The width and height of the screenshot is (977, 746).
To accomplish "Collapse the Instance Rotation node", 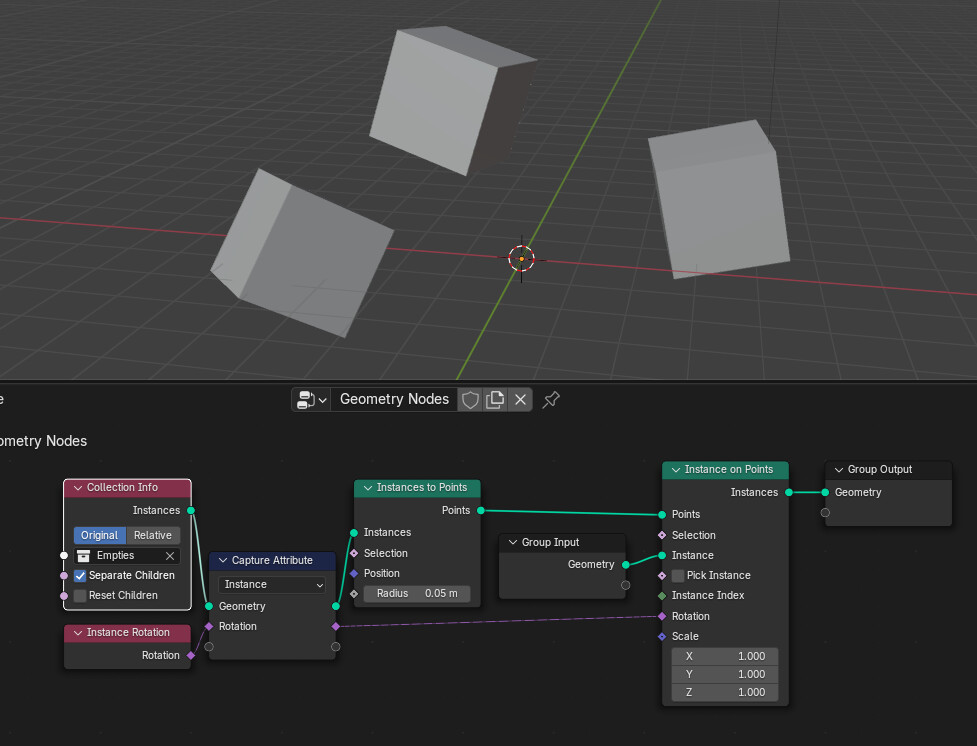I will [78, 633].
